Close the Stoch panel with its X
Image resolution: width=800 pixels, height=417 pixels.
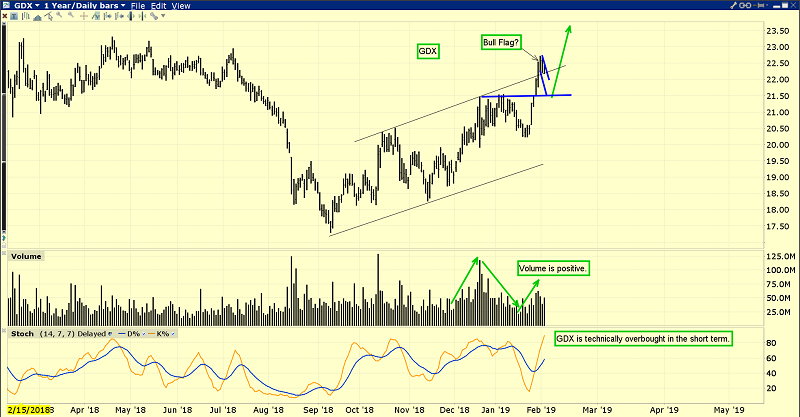pos(4,331)
